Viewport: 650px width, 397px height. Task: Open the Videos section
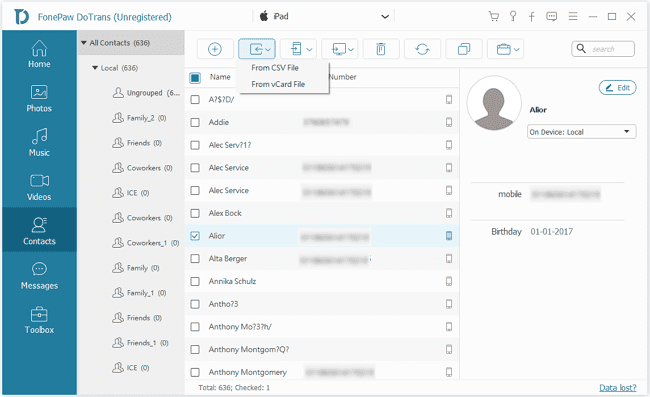pos(39,187)
